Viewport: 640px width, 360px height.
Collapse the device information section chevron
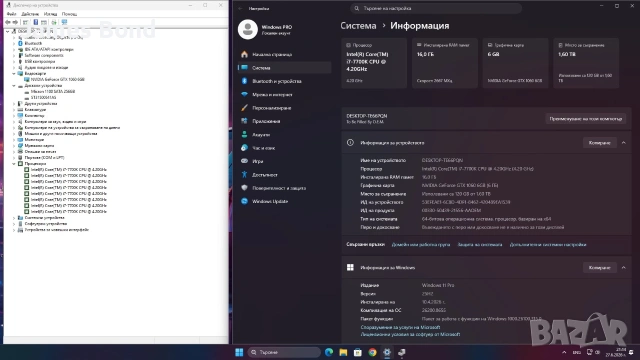623,143
